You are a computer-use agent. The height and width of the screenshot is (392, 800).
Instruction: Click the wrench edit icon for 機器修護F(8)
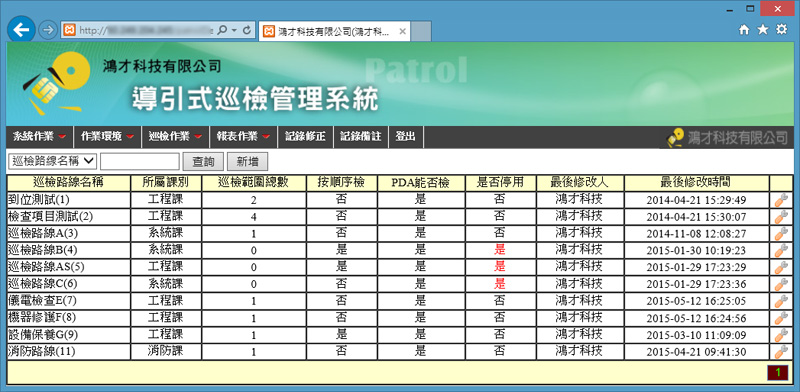click(x=781, y=318)
